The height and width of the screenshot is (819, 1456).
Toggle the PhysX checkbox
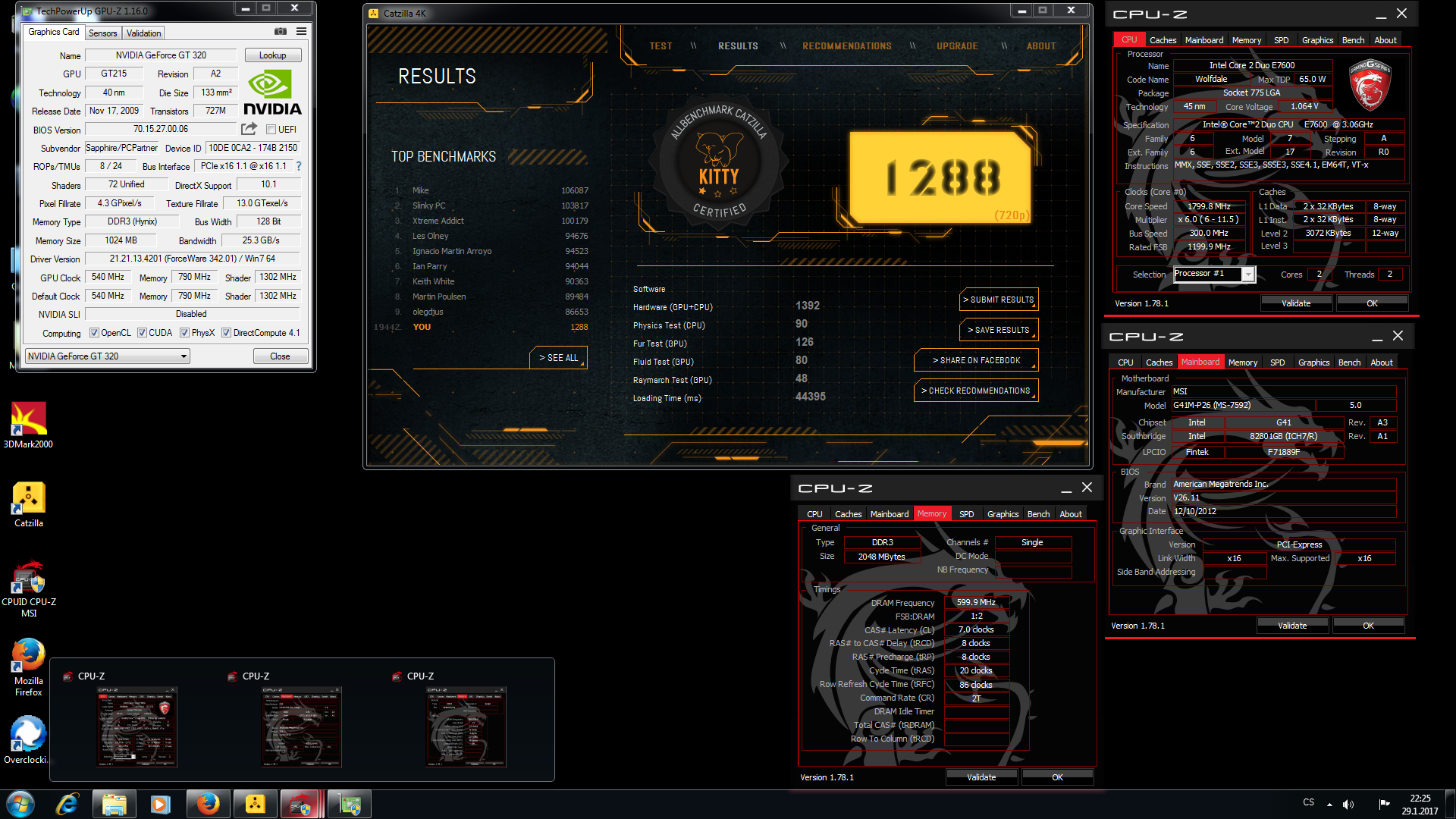[184, 333]
